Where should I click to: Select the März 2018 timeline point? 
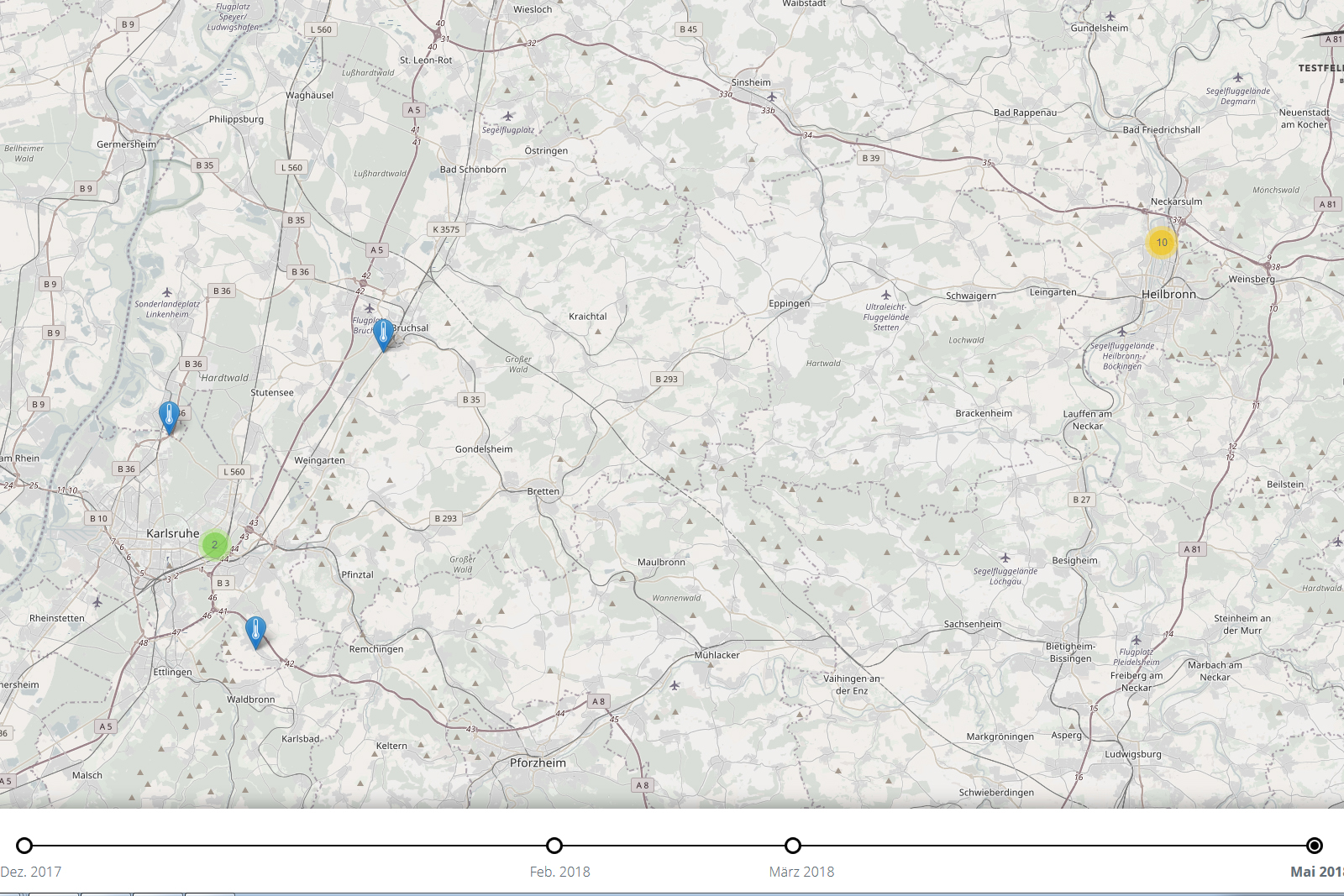(793, 846)
